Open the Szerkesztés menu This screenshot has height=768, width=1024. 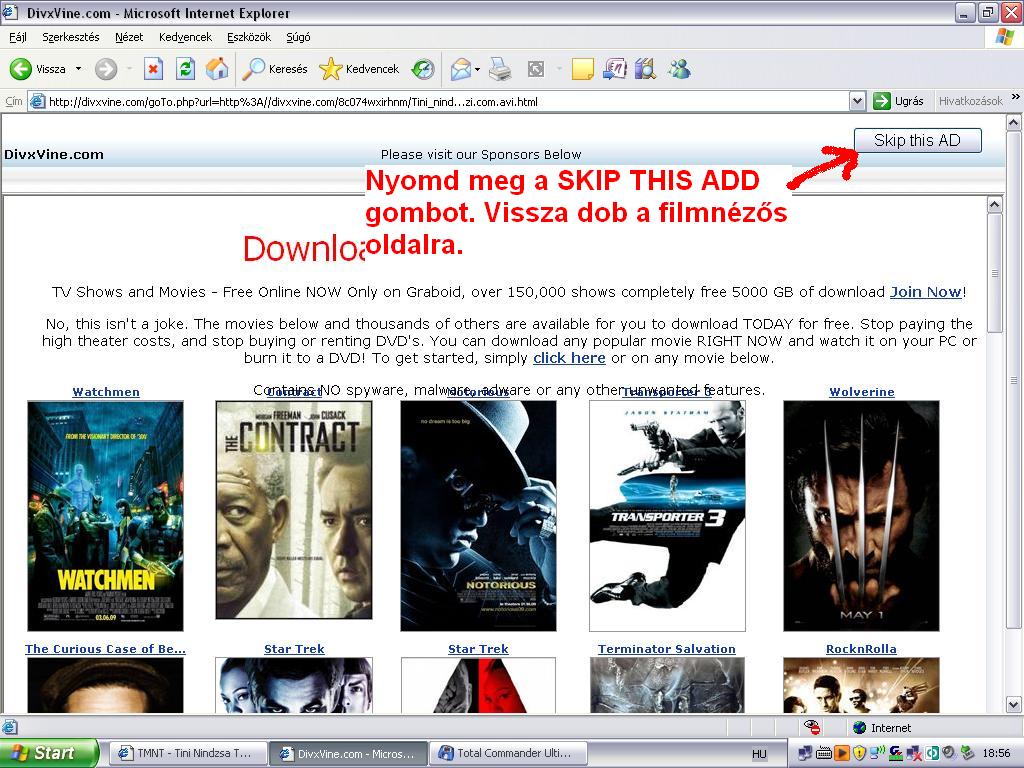point(70,37)
